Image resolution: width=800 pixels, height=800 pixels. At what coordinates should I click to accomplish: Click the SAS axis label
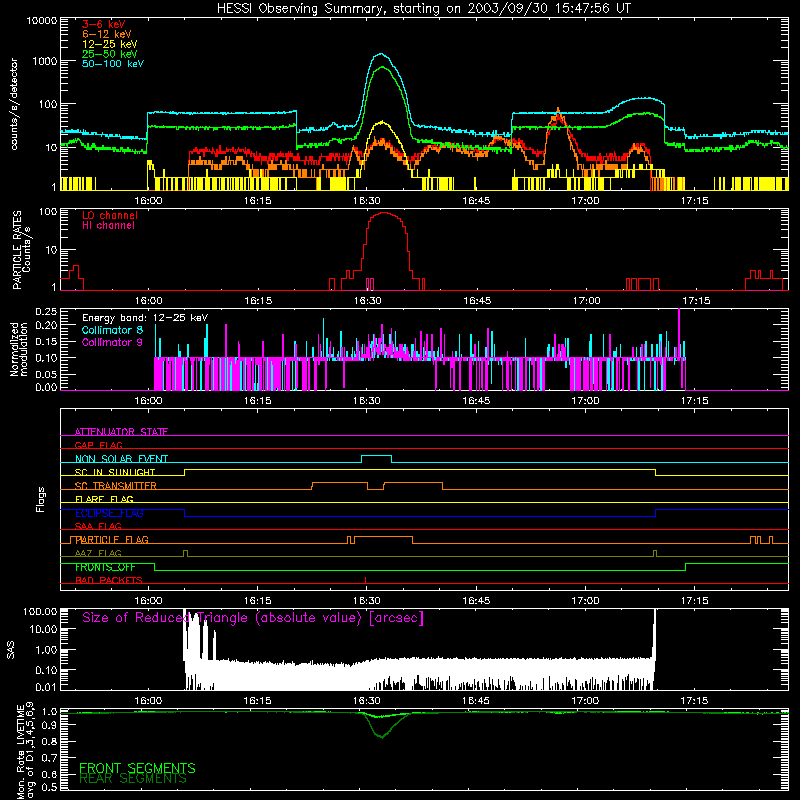(11, 650)
